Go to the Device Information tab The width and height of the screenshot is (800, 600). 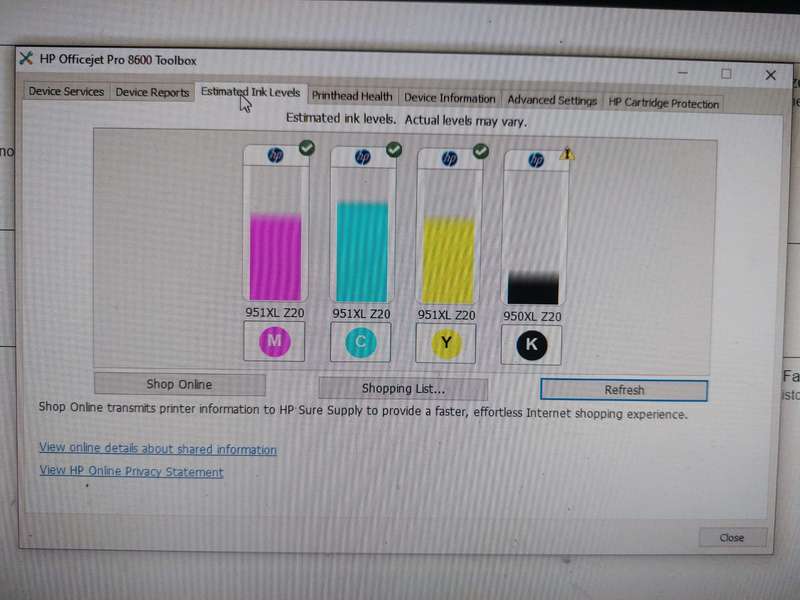click(449, 98)
